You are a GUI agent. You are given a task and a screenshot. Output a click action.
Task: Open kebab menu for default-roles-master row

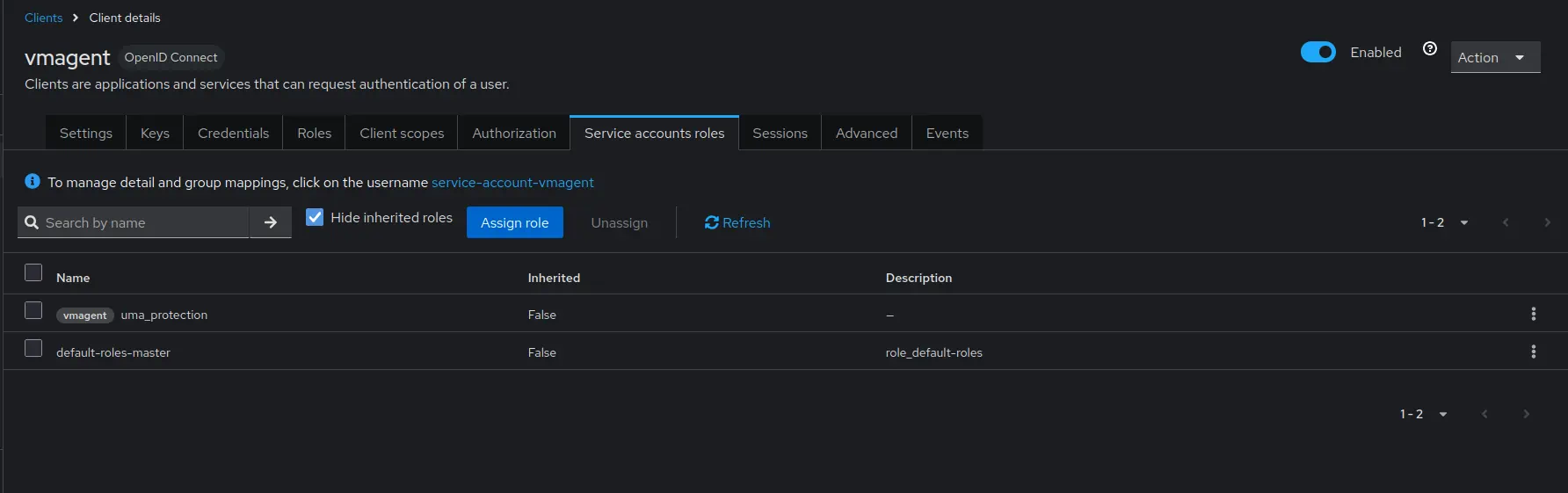(x=1533, y=352)
